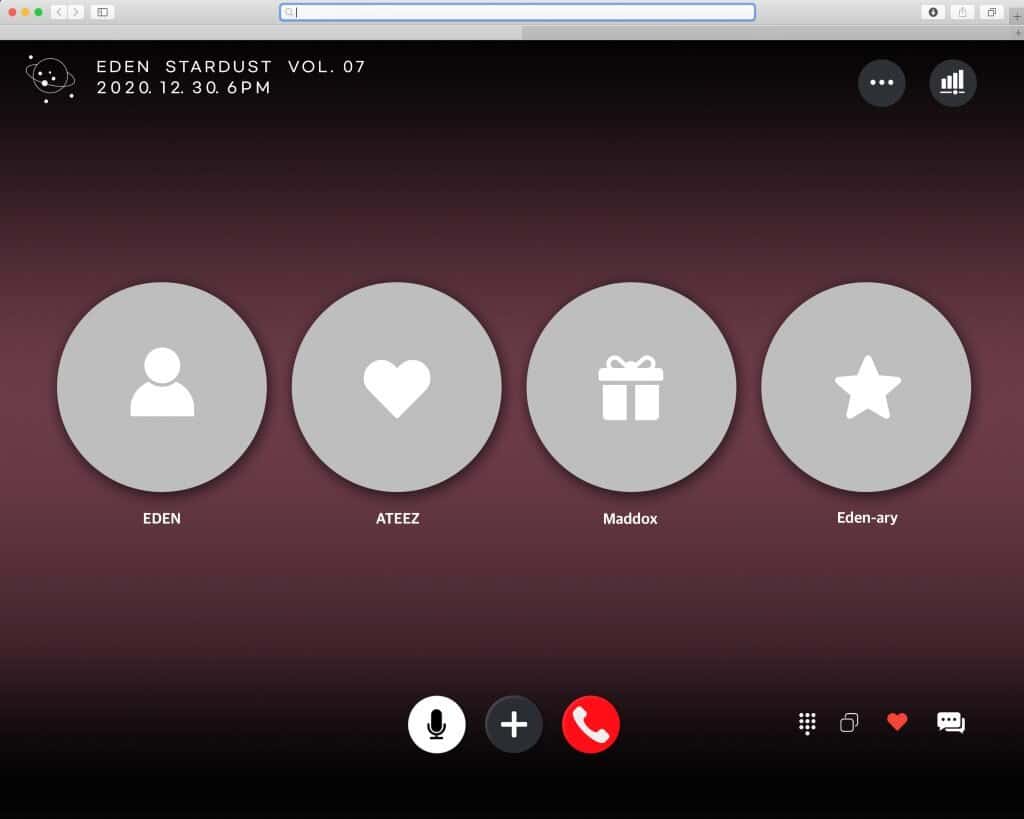This screenshot has height=819, width=1024.
Task: Open the three-dots more options menu
Action: tap(881, 83)
